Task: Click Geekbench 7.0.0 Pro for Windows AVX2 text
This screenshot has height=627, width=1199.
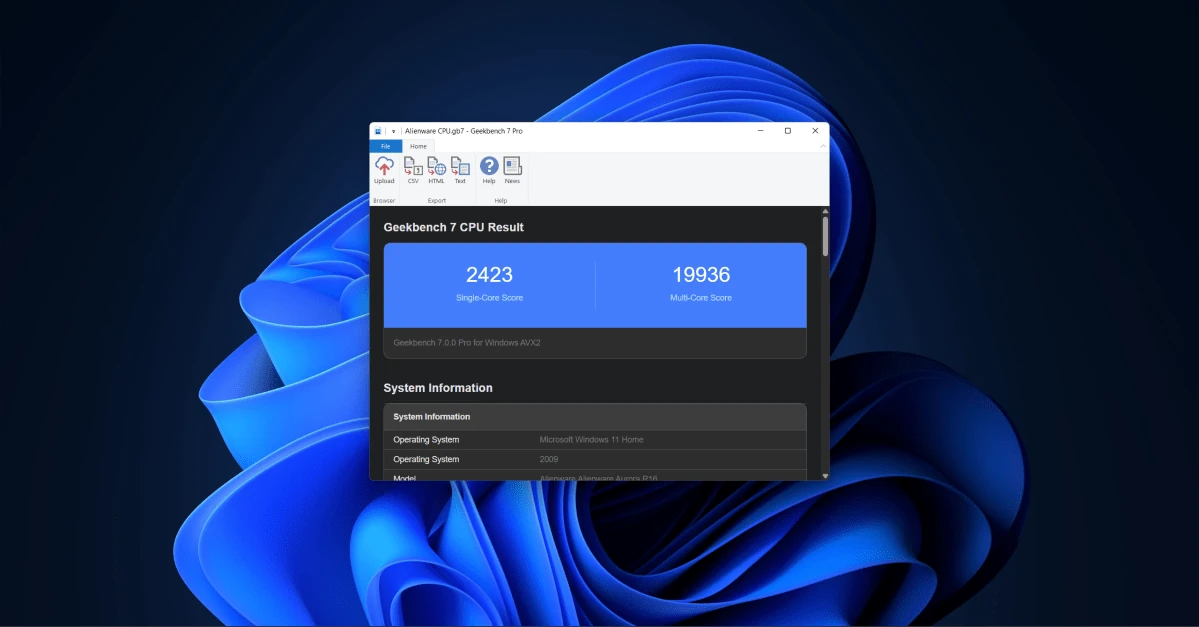Action: pyautogui.click(x=466, y=343)
